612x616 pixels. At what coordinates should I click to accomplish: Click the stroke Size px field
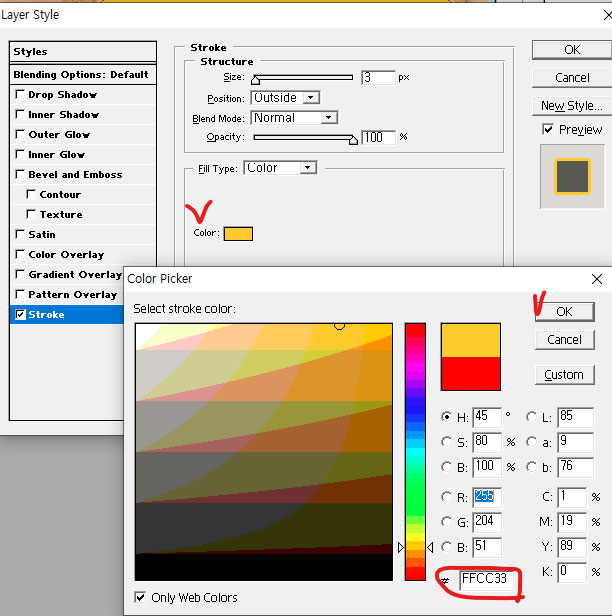tap(378, 77)
